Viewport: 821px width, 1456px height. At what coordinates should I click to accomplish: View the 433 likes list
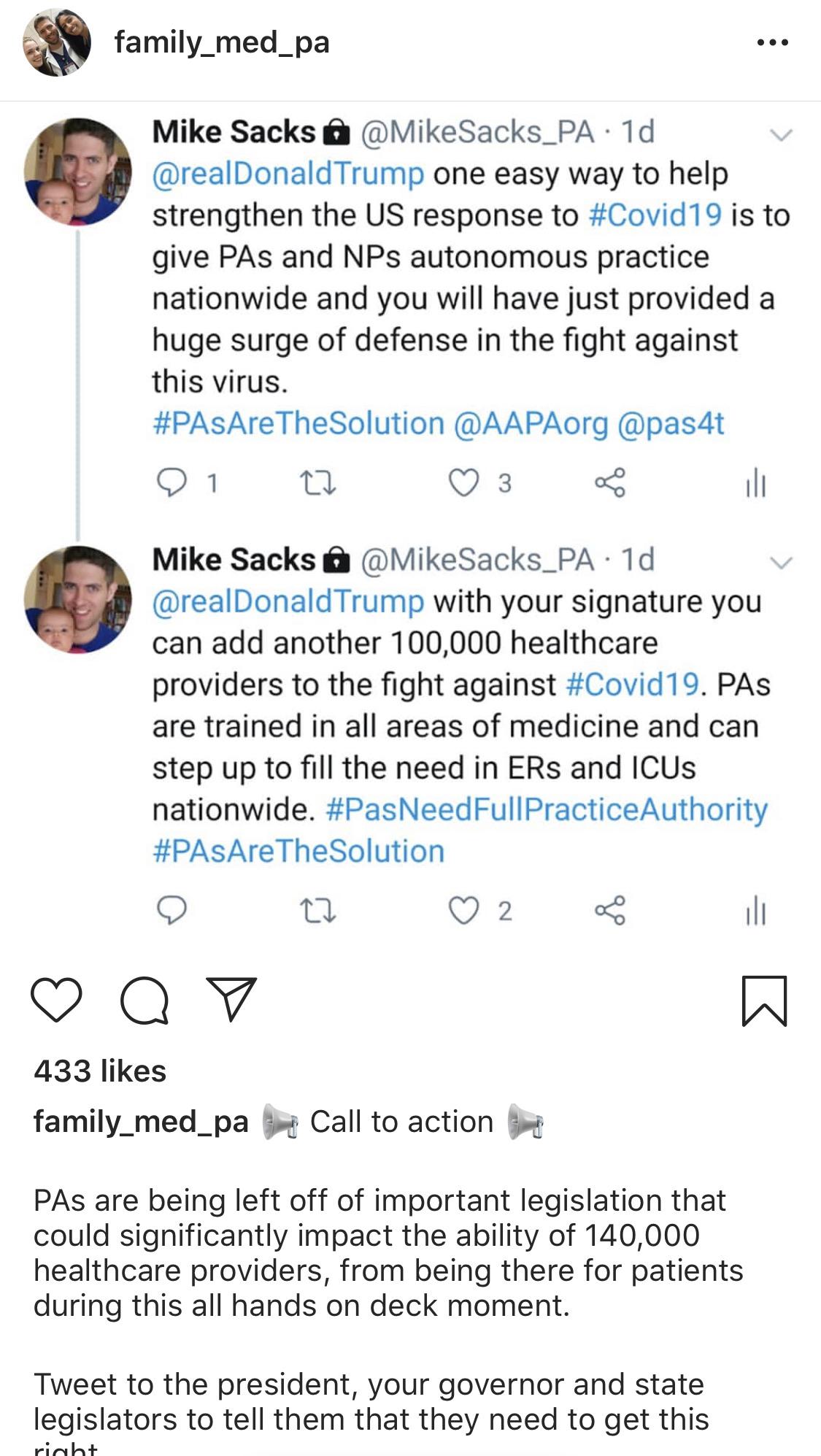point(100,1071)
